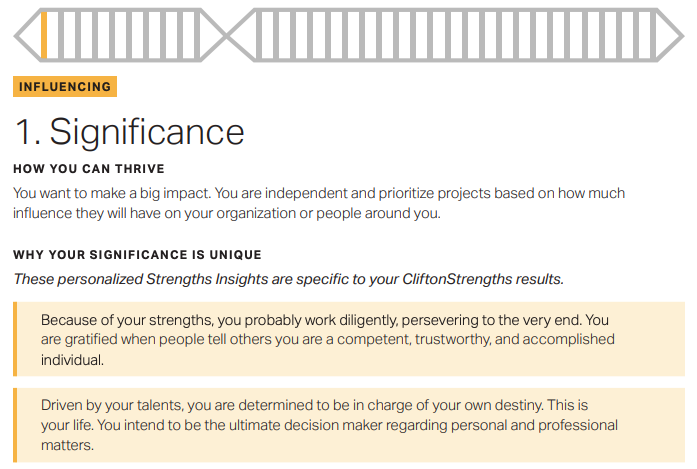Click the word 'CliftonStrengths' in the italic line
Viewport: 697px width, 469px height.
[457, 279]
